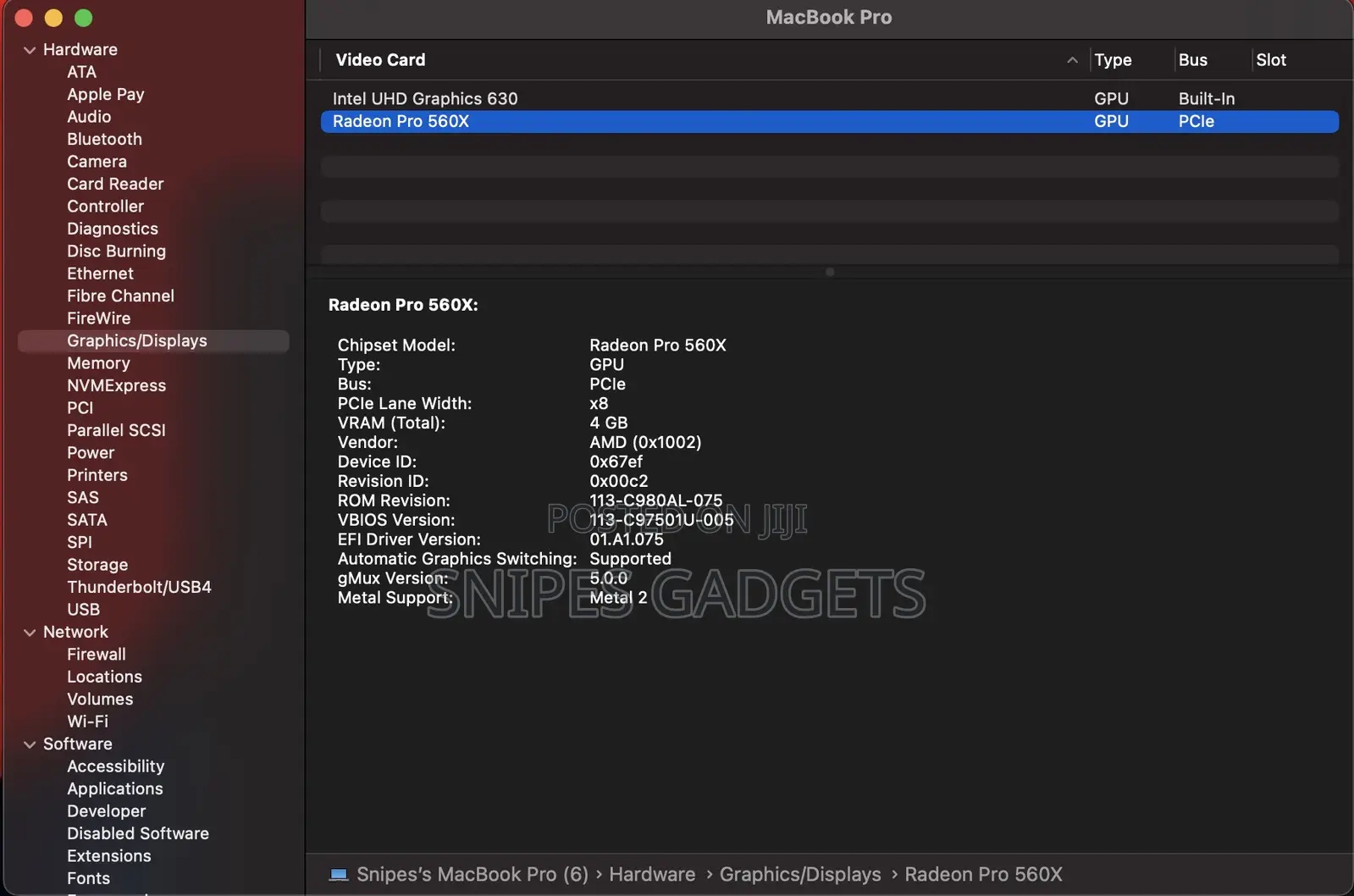
Task: Click Radeon Pro 560X in the path bar
Action: click(x=983, y=874)
